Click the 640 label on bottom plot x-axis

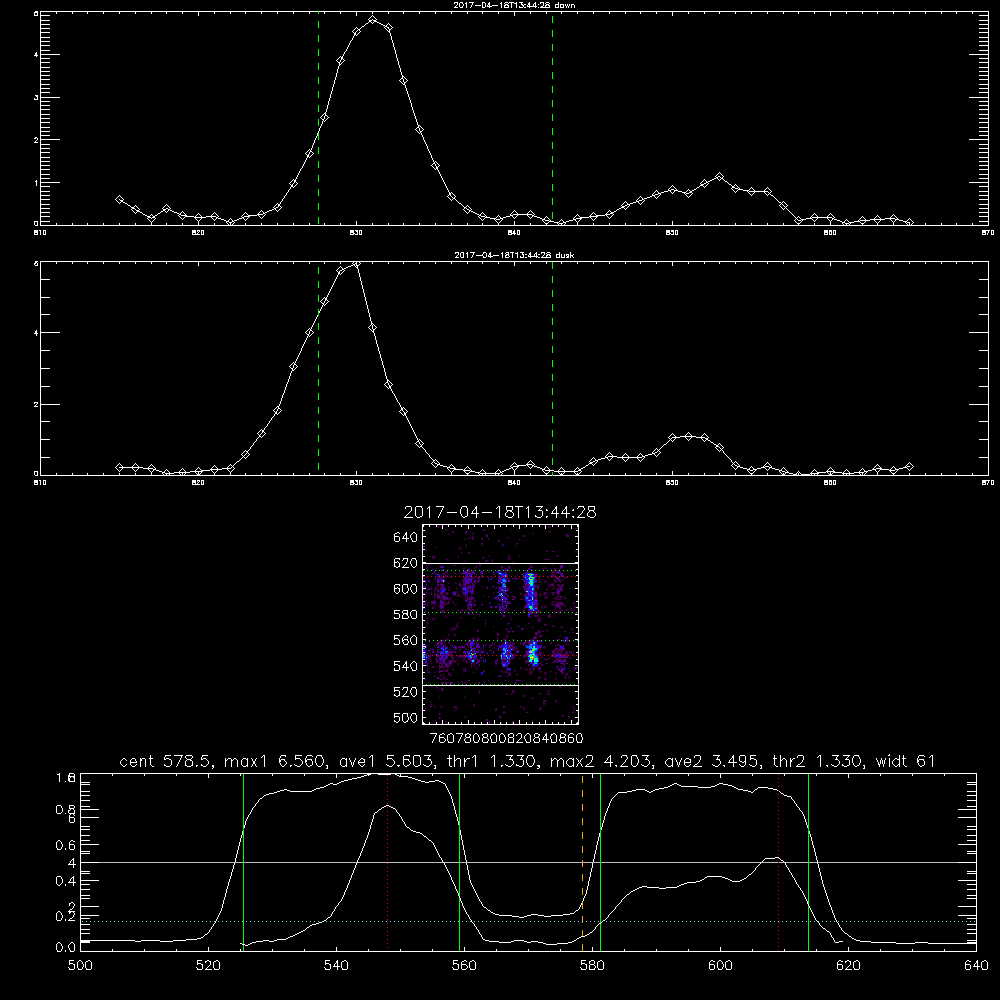coord(976,966)
